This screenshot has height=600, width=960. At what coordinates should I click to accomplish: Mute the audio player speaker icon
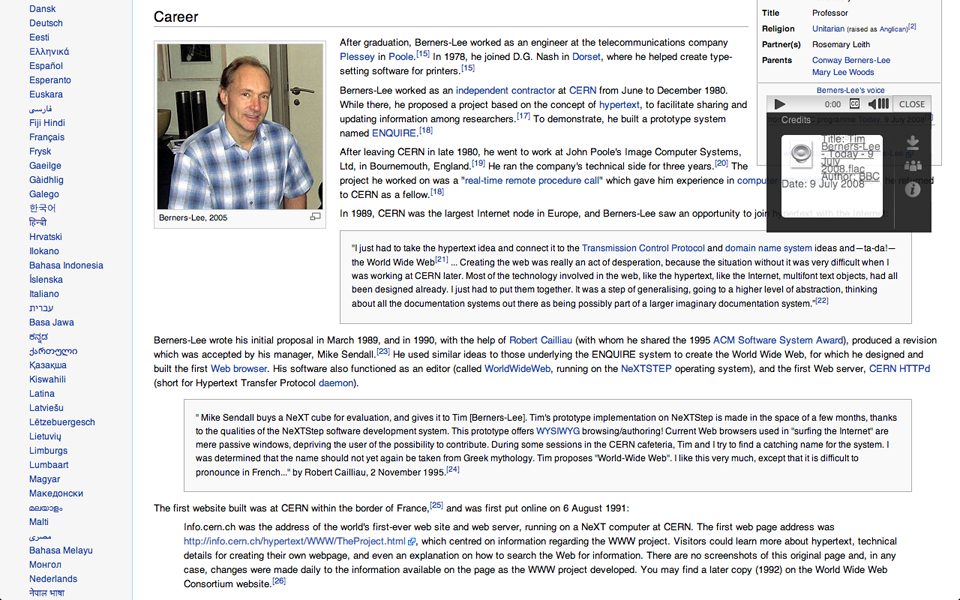[872, 104]
